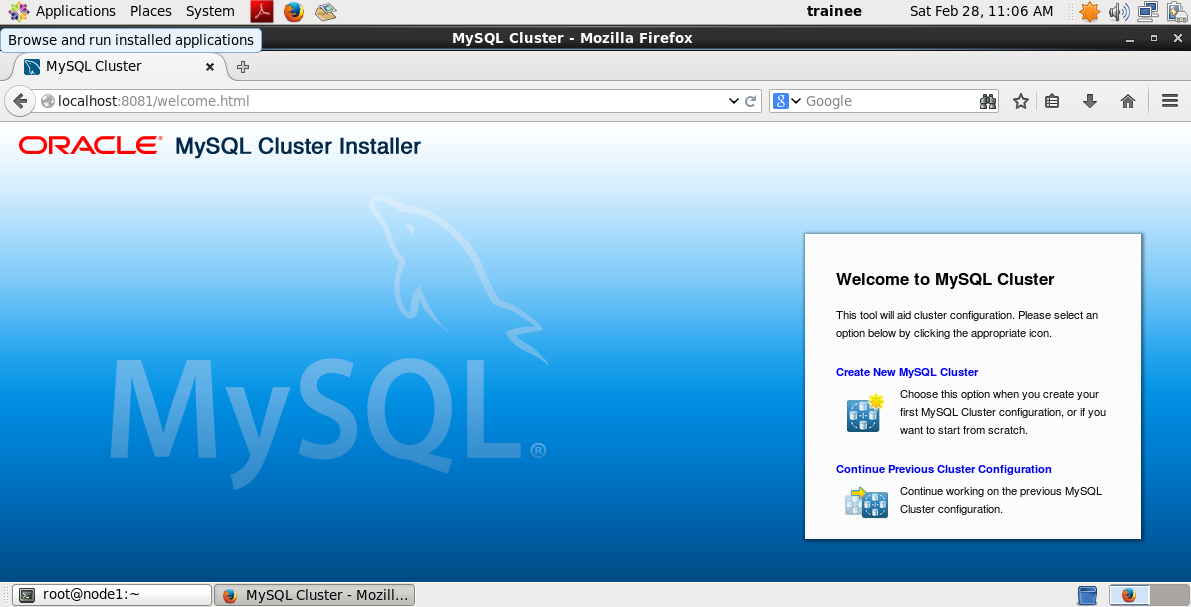This screenshot has height=607, width=1191.
Task: Click the Create New MySQL Cluster icon
Action: [864, 413]
